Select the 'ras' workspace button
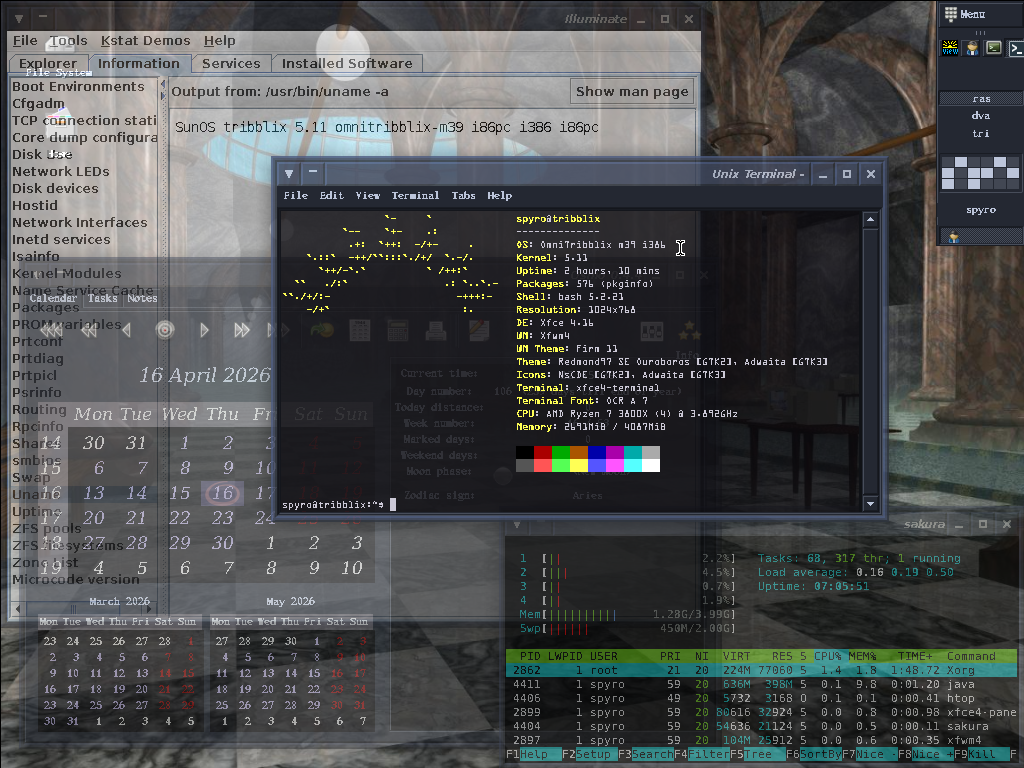Screen dimensions: 1024x768 click(980, 99)
